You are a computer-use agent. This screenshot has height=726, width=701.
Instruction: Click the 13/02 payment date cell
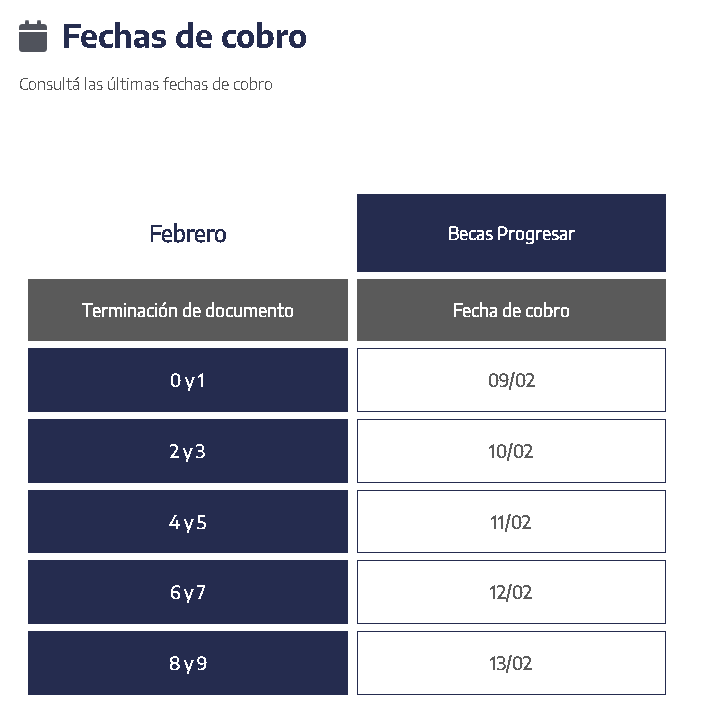(x=511, y=663)
